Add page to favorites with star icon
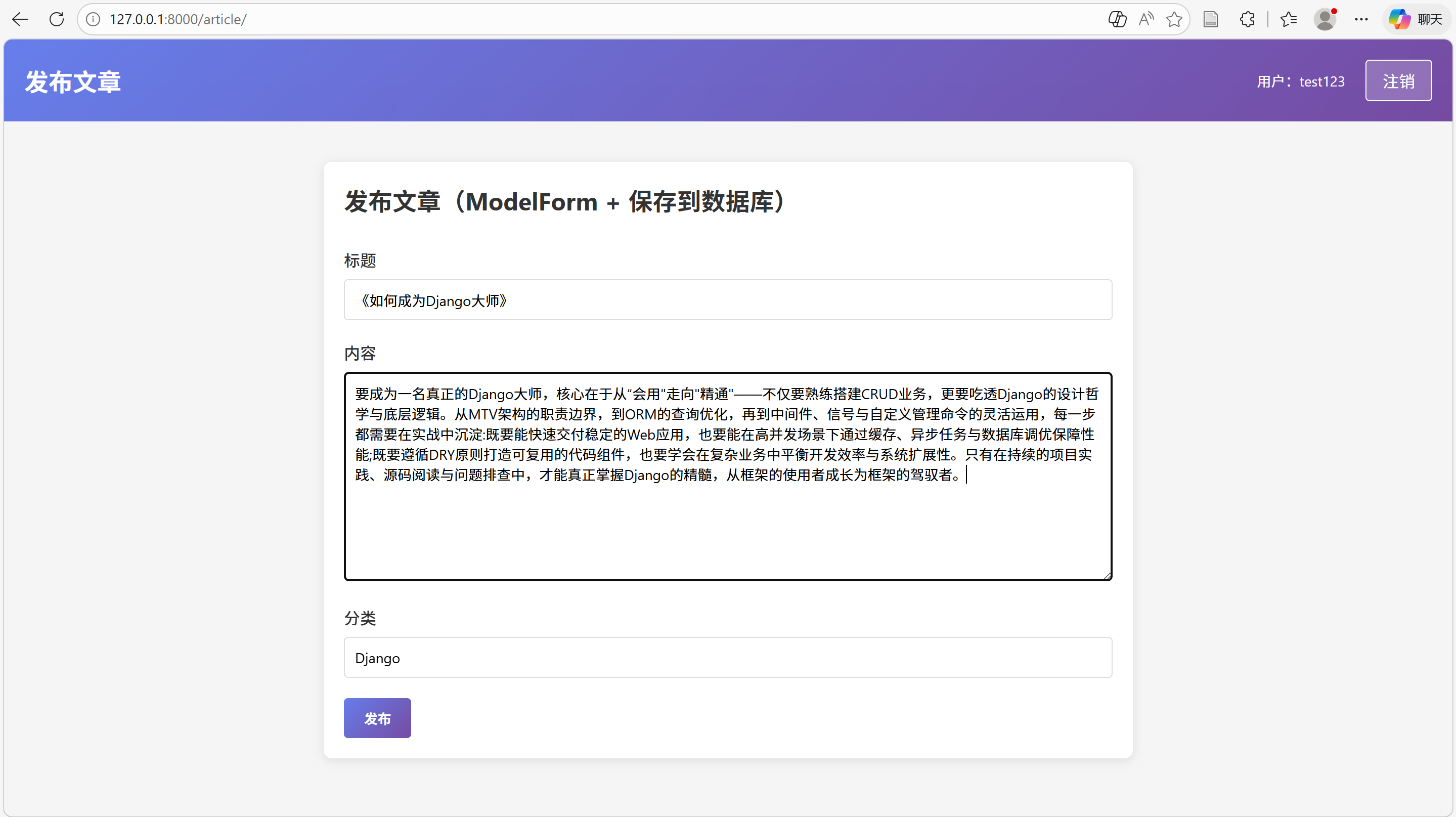1456x817 pixels. [1174, 19]
